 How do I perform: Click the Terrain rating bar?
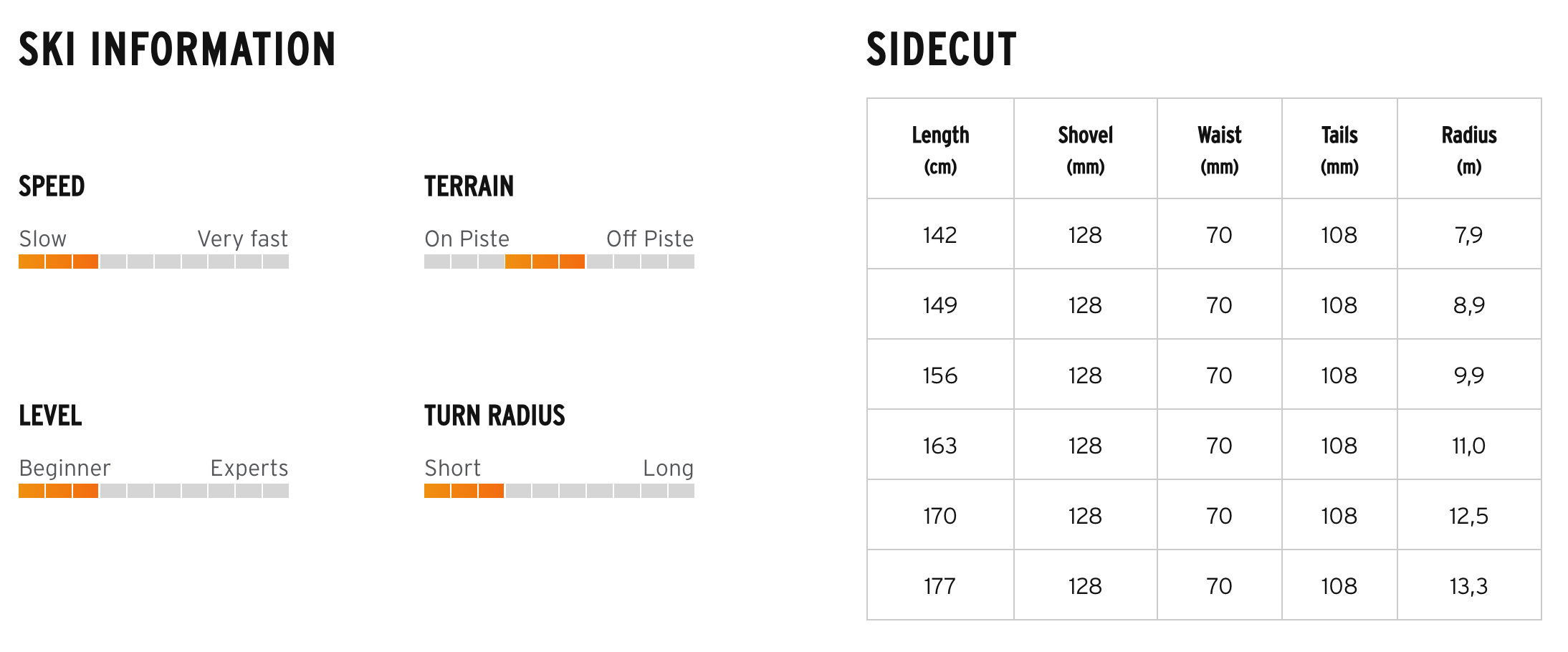559,262
